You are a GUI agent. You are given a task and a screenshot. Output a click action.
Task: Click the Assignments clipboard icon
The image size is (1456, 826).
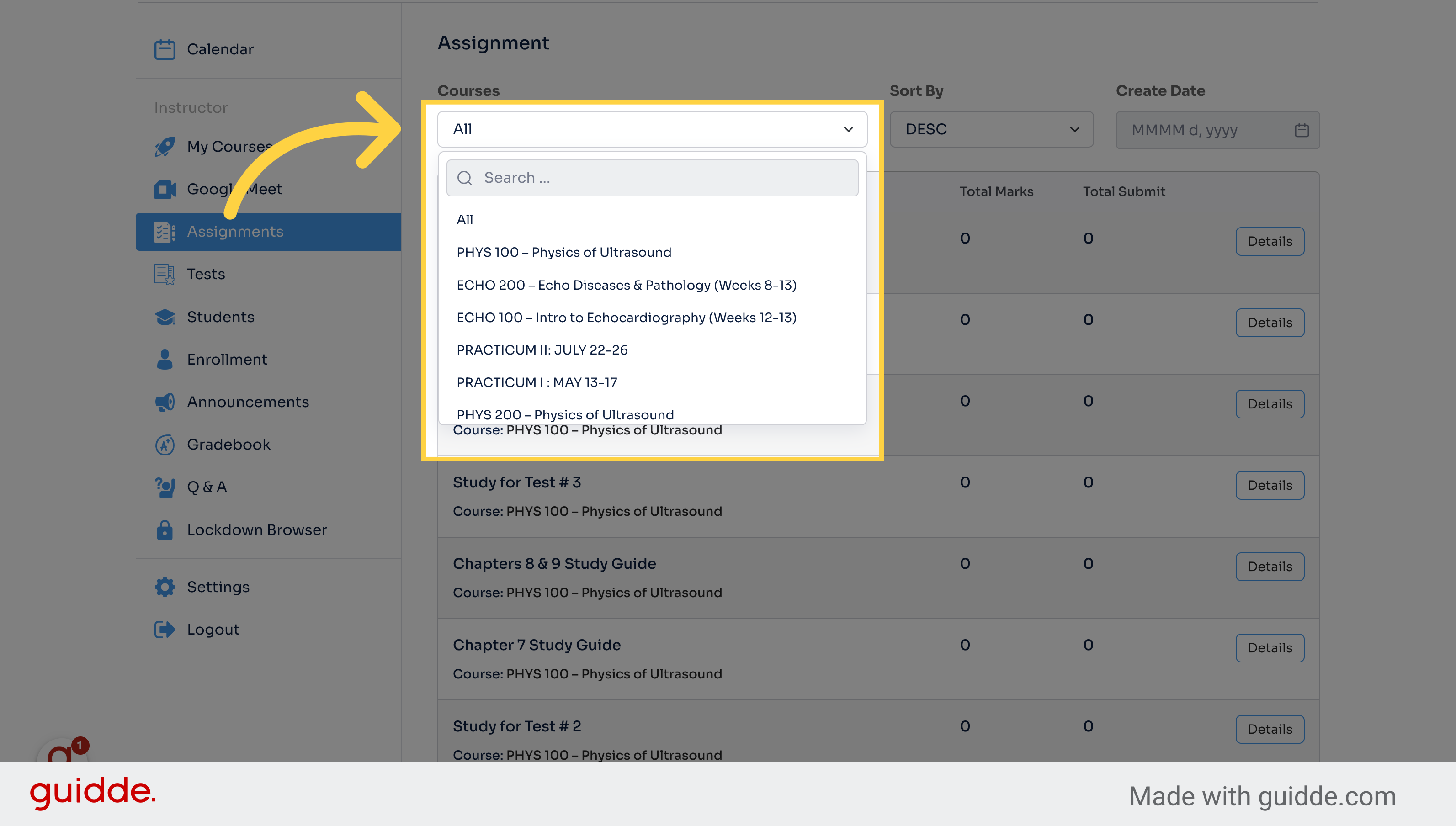click(x=163, y=231)
